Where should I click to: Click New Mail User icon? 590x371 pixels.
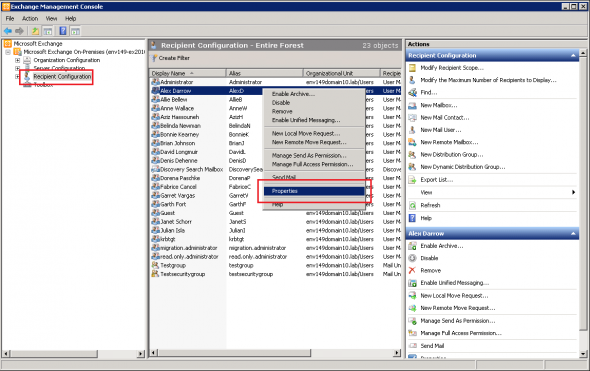tap(412, 130)
